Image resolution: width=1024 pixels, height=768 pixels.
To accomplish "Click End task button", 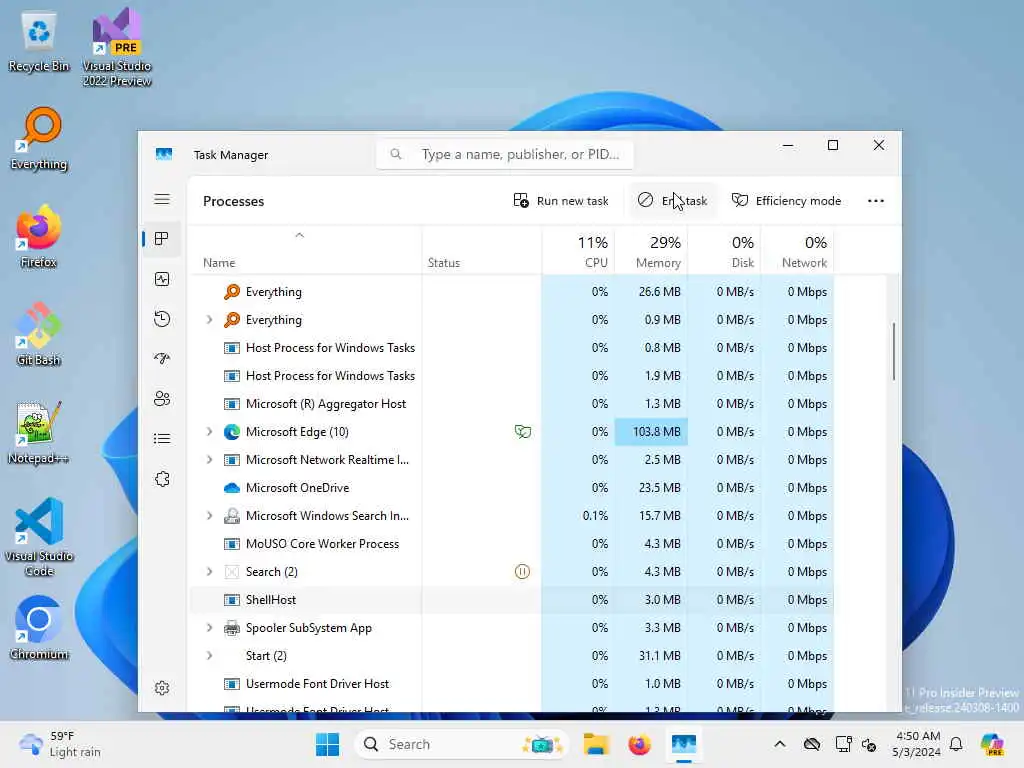I will point(673,201).
